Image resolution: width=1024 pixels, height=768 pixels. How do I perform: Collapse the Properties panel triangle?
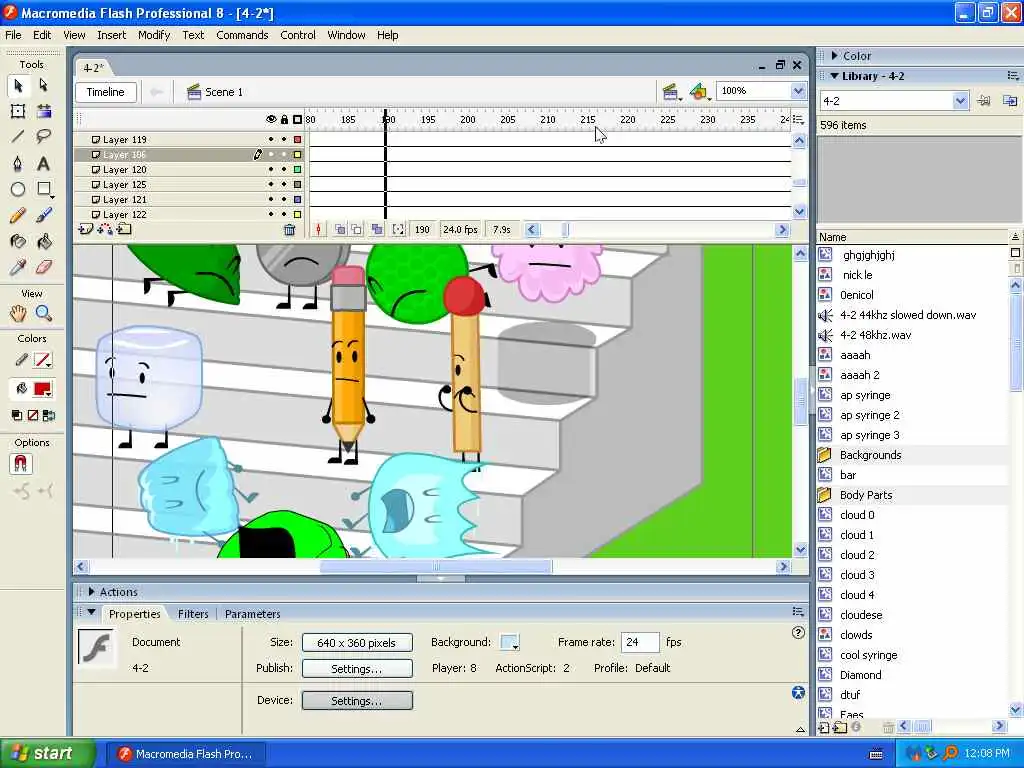click(91, 613)
